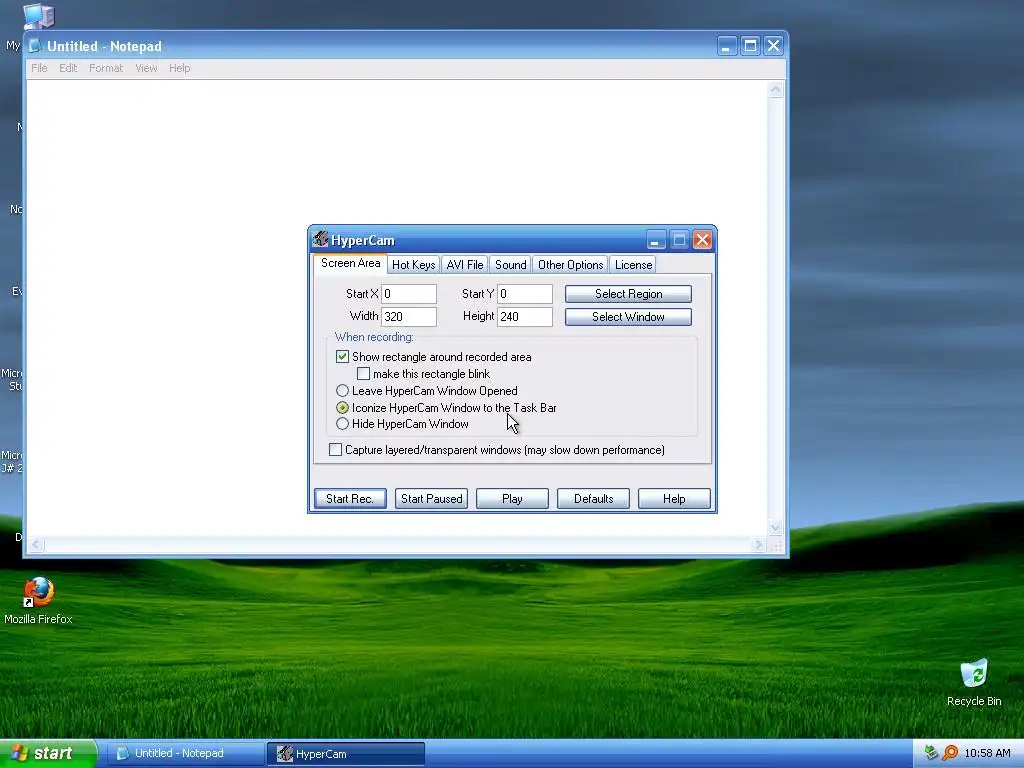Open My Computer icon on desktop
This screenshot has width=1024, height=768.
[x=38, y=16]
